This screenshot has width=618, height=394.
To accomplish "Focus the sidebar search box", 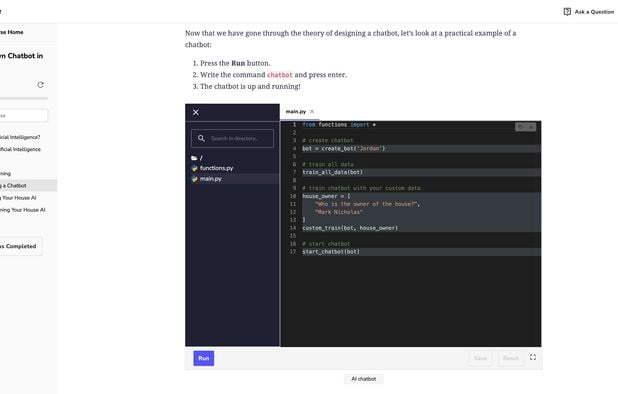I will (24, 115).
